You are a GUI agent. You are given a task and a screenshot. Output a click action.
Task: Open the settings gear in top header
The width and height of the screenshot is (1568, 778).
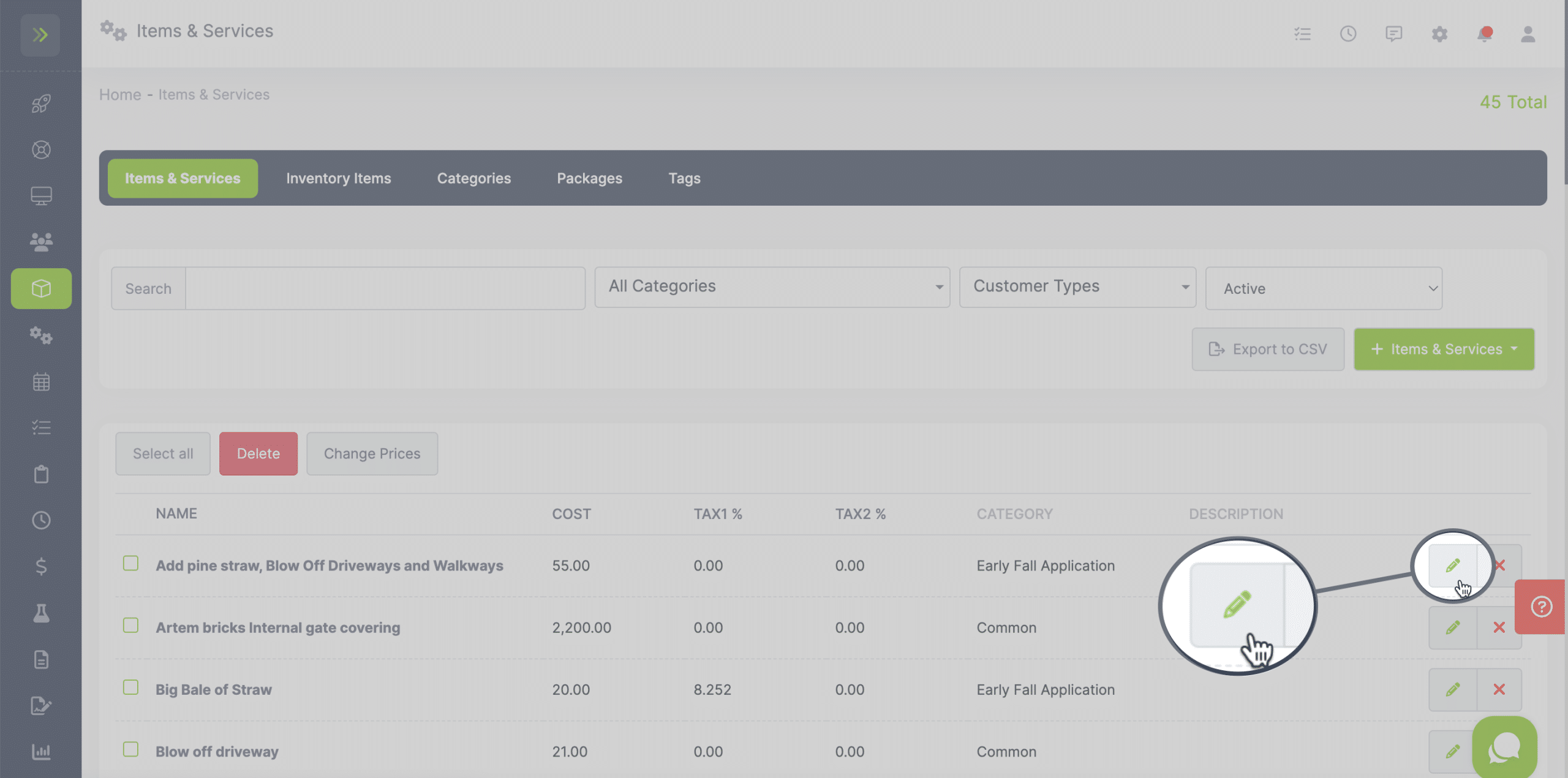click(x=1439, y=34)
